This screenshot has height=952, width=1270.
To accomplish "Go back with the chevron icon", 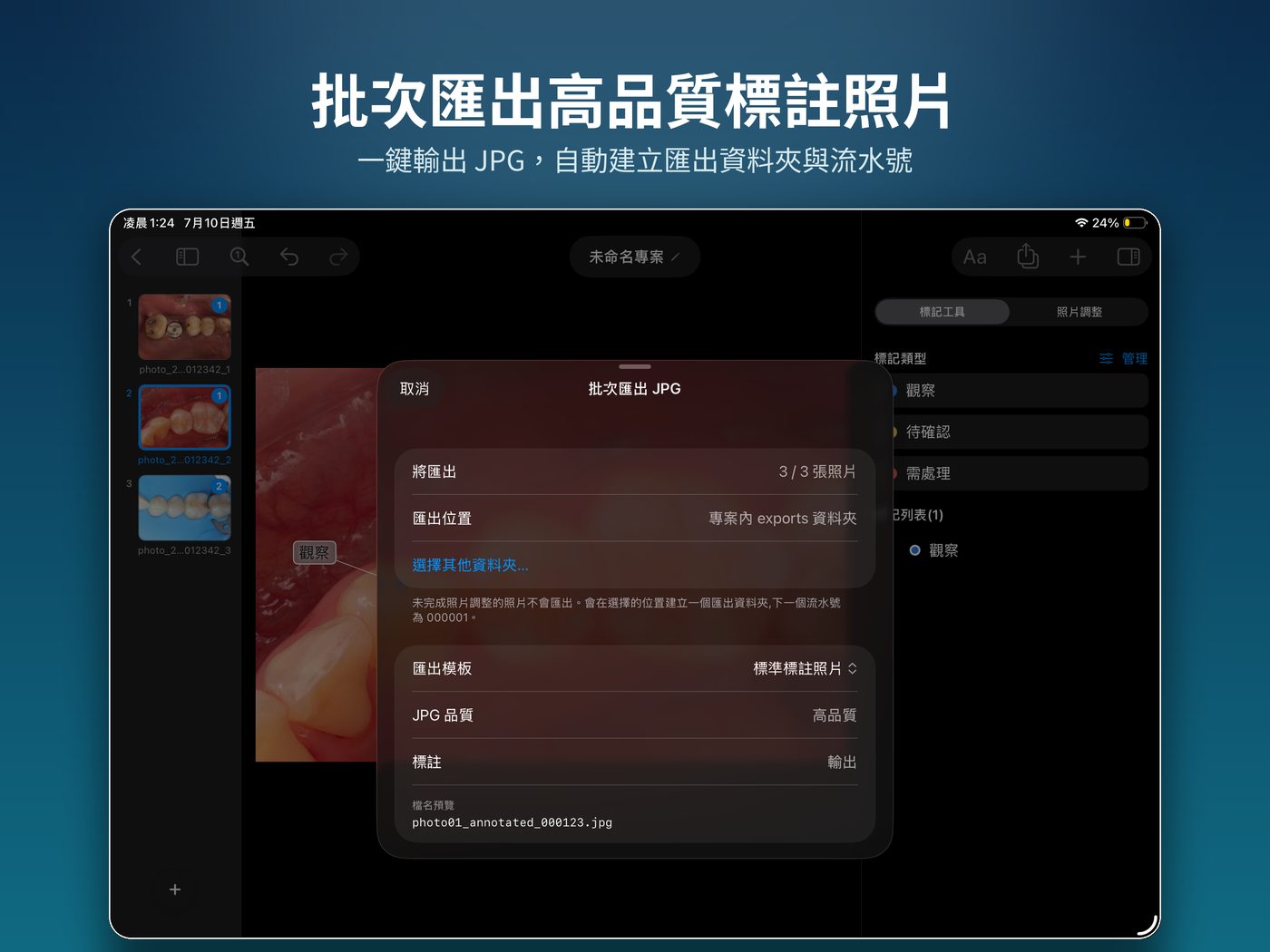I will coord(137,257).
